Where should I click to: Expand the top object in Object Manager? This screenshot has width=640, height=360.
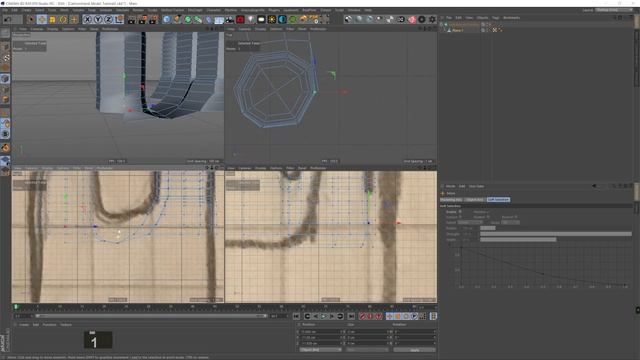click(x=442, y=24)
